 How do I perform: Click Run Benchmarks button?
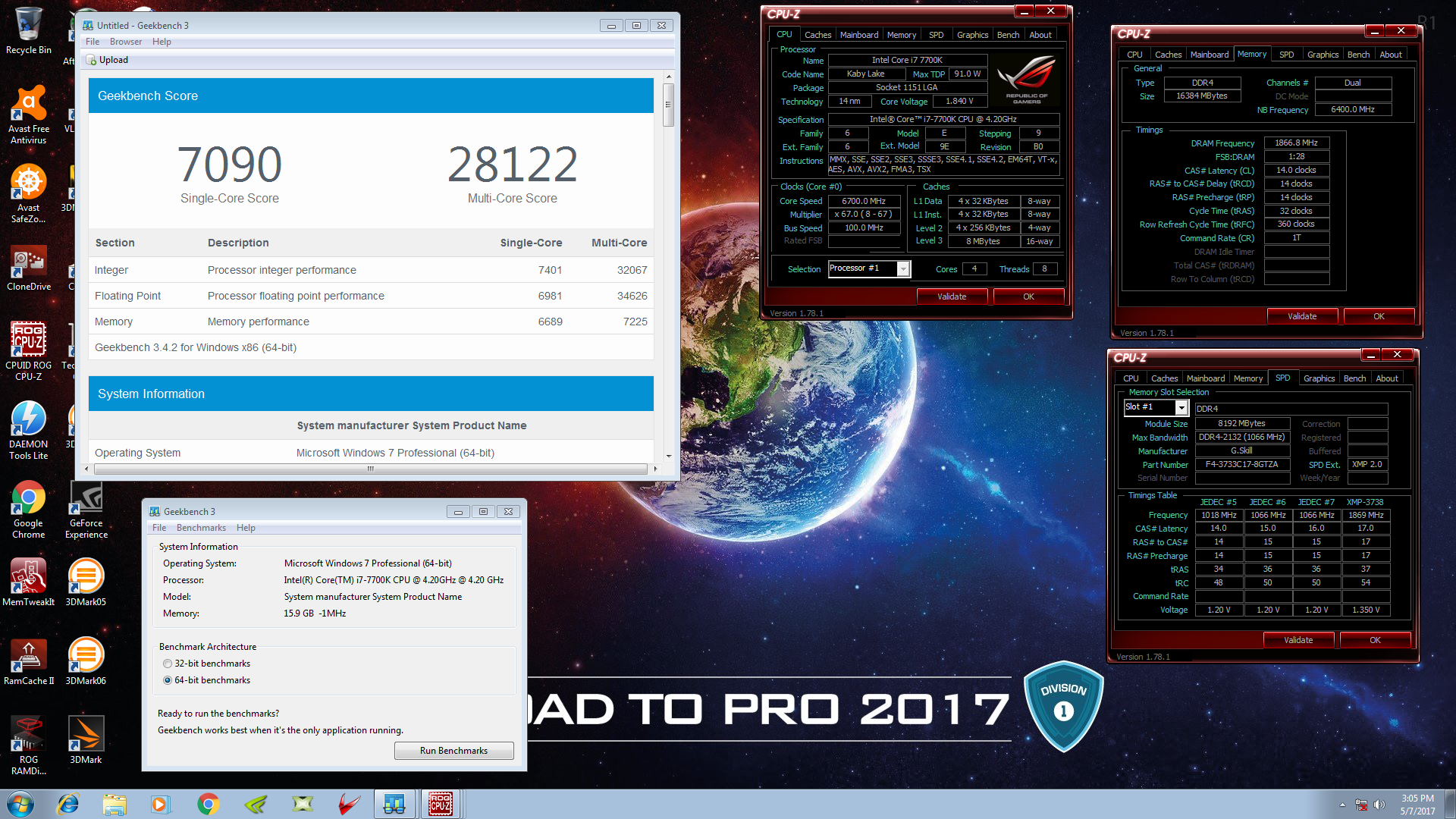(x=453, y=751)
